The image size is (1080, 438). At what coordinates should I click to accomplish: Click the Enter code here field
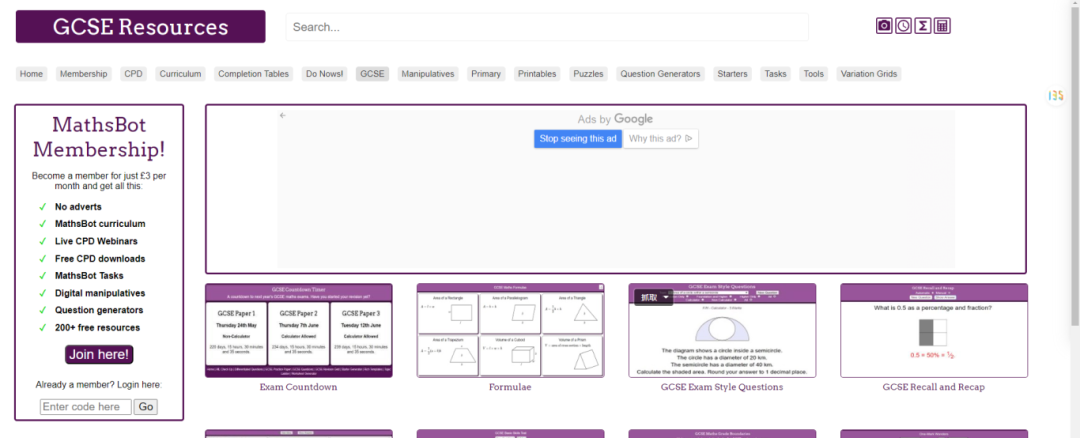click(x=86, y=407)
